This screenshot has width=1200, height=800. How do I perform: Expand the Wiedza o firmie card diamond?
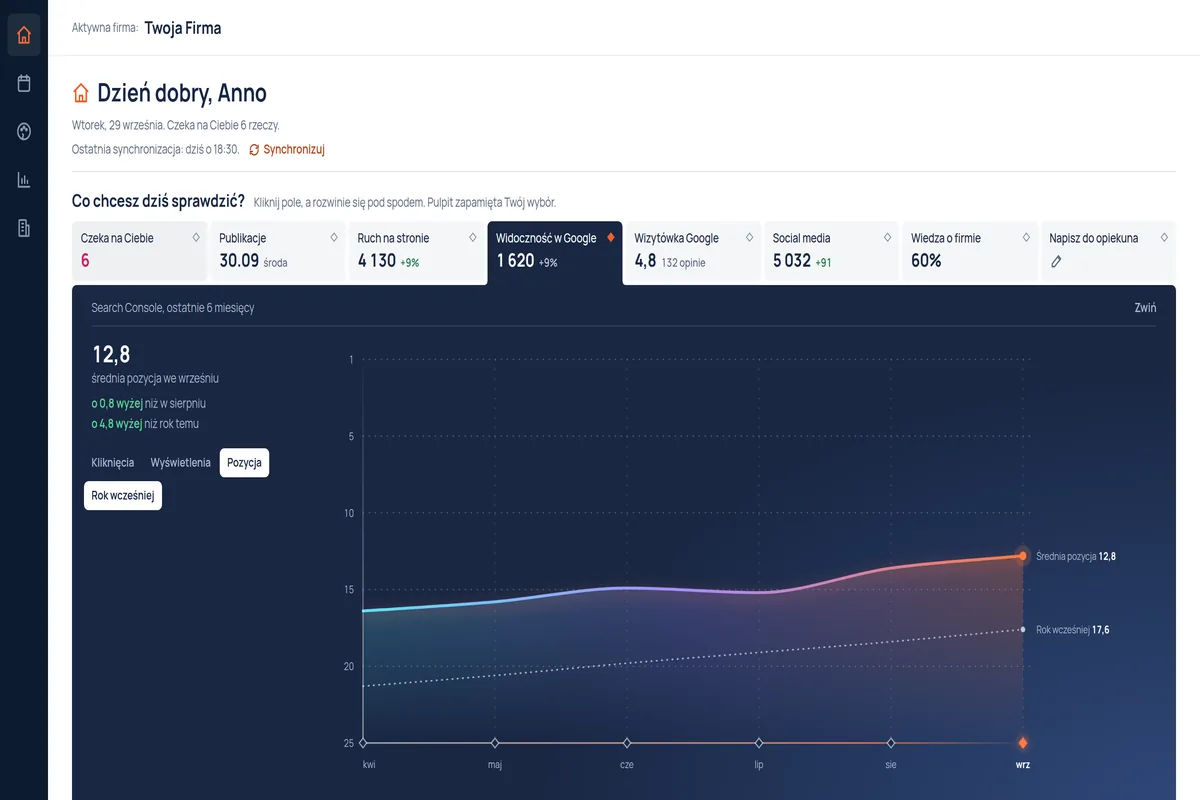click(x=1026, y=238)
